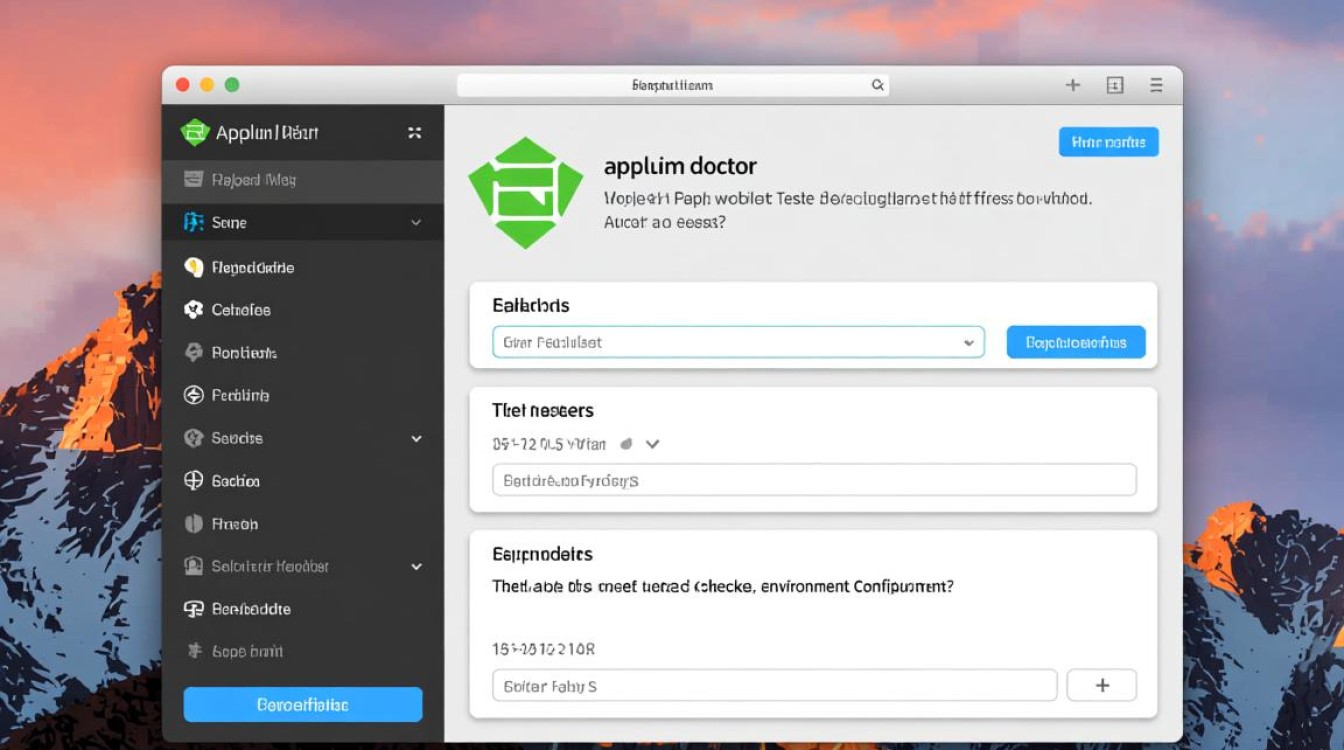The image size is (1344, 750).
Task: Click the green Appium logo in the sidebar header
Action: [194, 131]
